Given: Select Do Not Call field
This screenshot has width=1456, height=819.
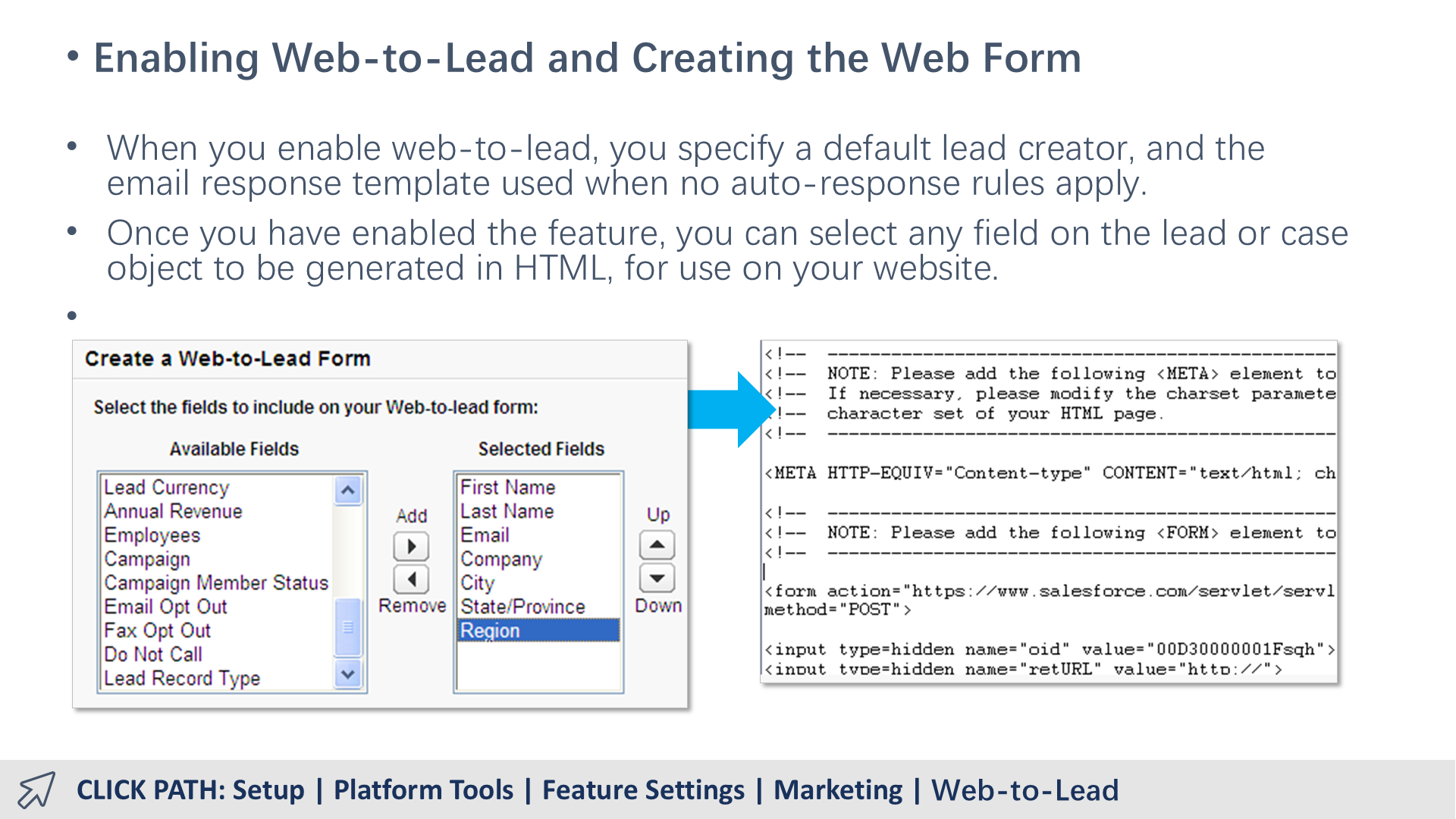Looking at the screenshot, I should [153, 654].
